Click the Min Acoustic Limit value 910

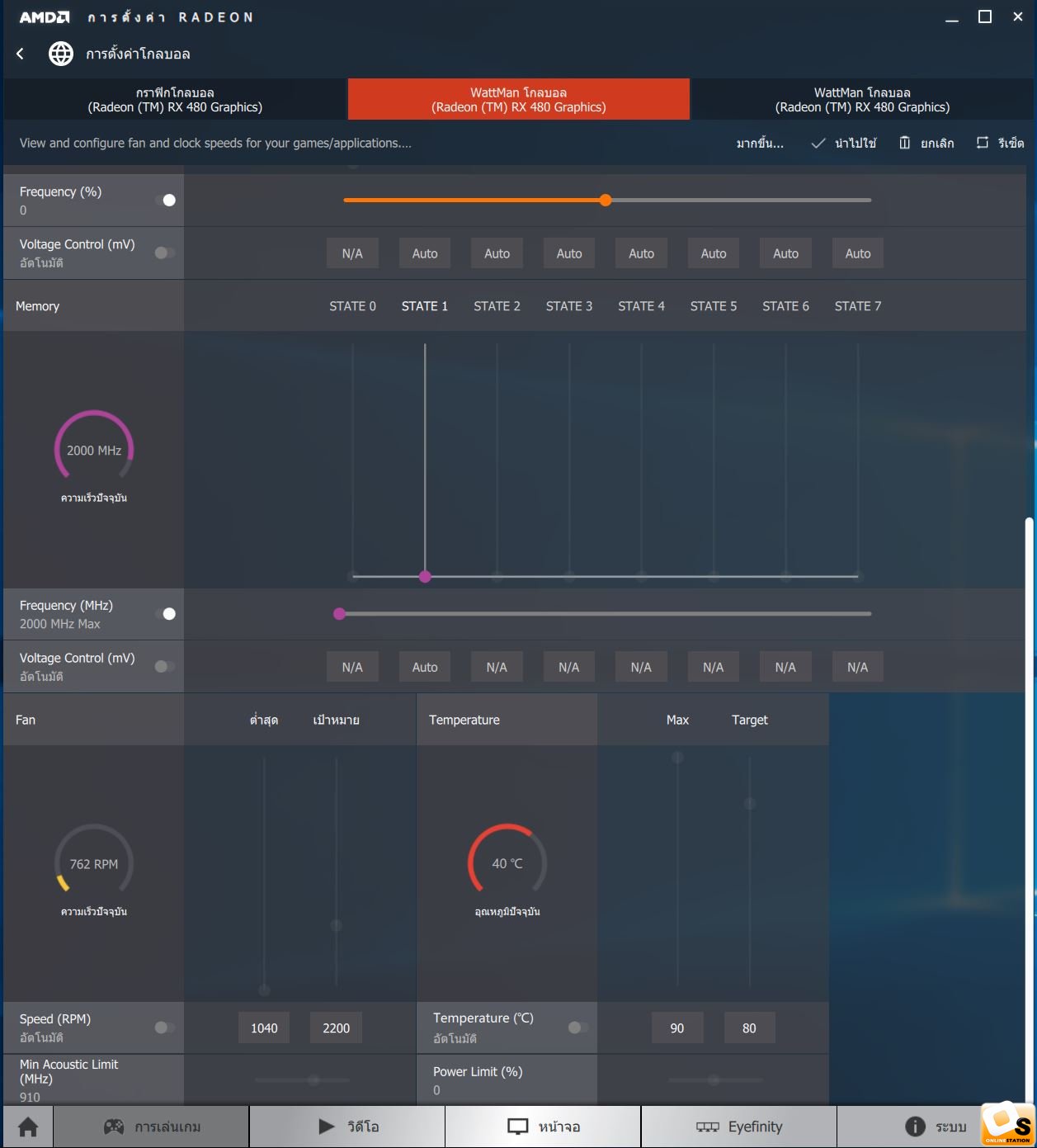(30, 1097)
